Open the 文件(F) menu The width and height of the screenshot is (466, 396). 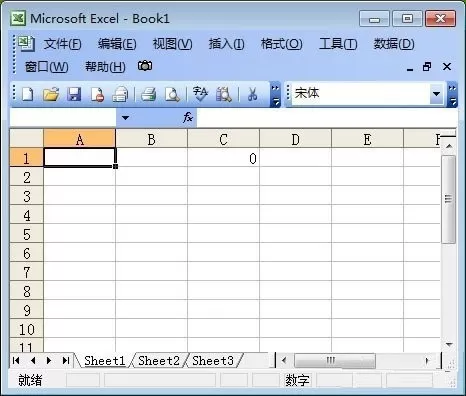tap(62, 44)
